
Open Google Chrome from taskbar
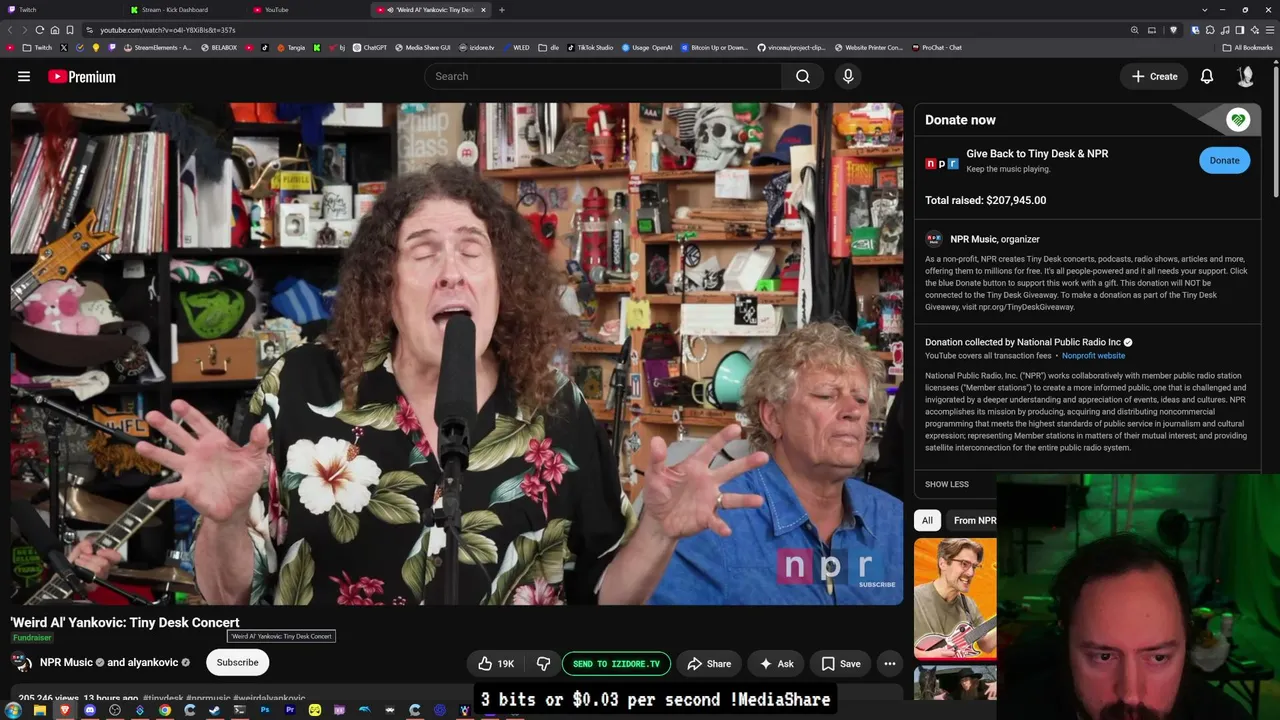tap(165, 710)
